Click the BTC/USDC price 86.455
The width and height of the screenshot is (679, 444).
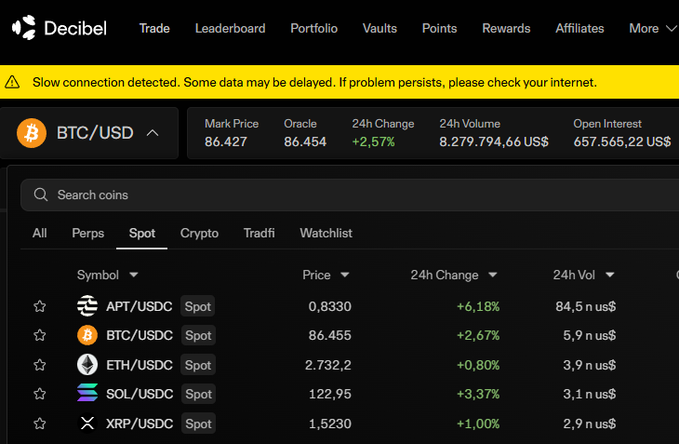pyautogui.click(x=330, y=335)
